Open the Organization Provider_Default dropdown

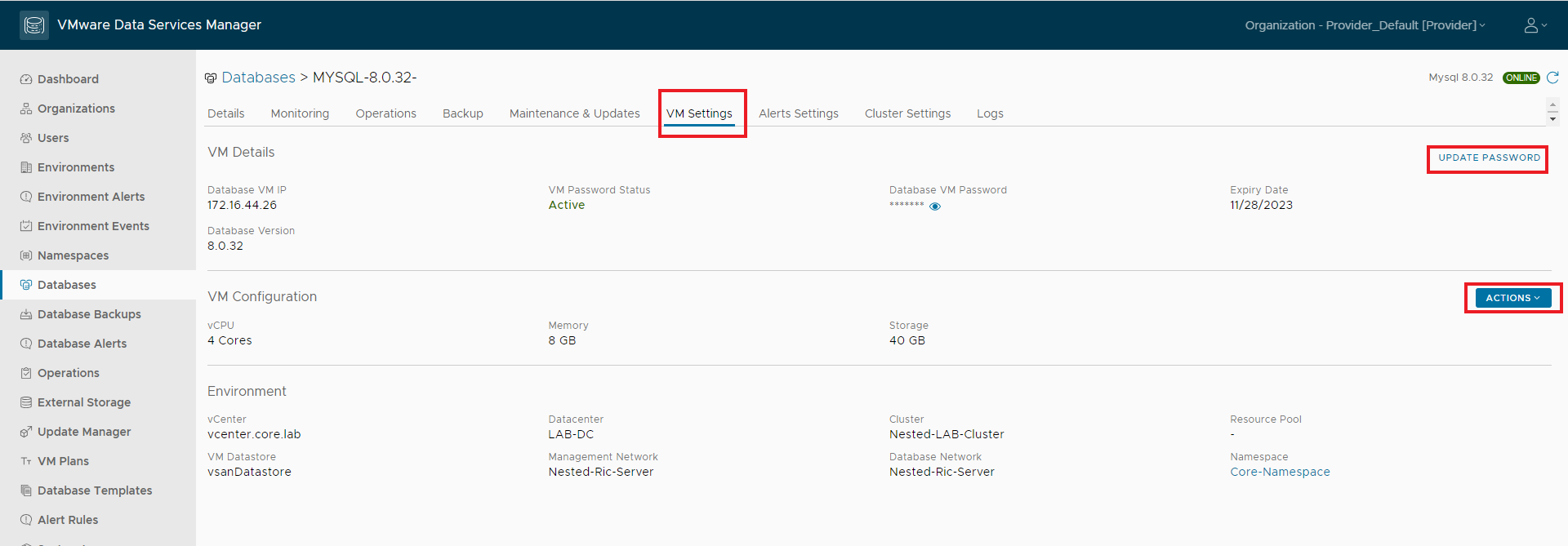click(x=1365, y=25)
